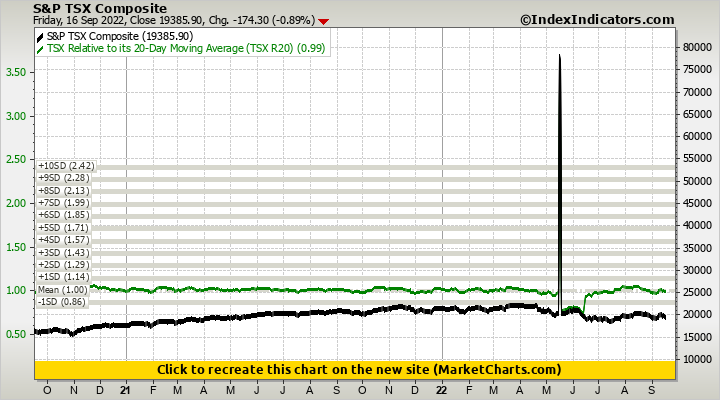Click the +4SD (1.57) band label
The width and height of the screenshot is (720, 400).
point(63,240)
